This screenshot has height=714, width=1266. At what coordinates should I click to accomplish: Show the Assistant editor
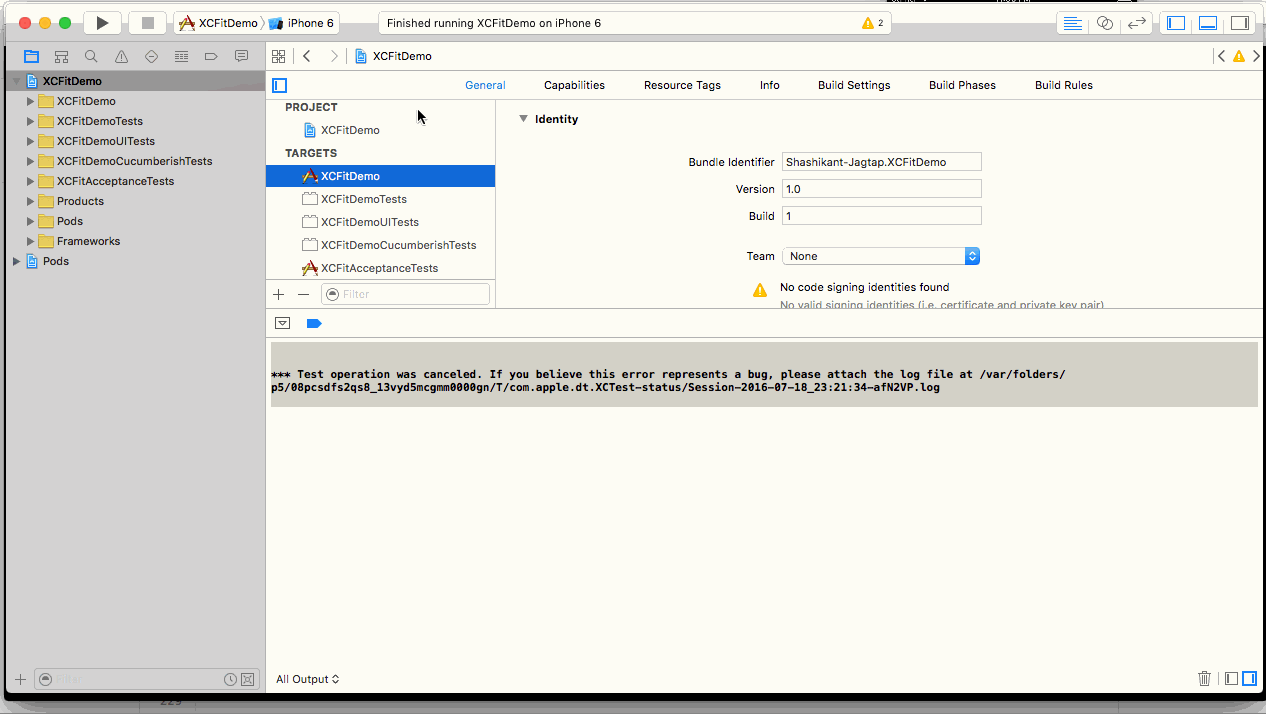[x=1104, y=23]
